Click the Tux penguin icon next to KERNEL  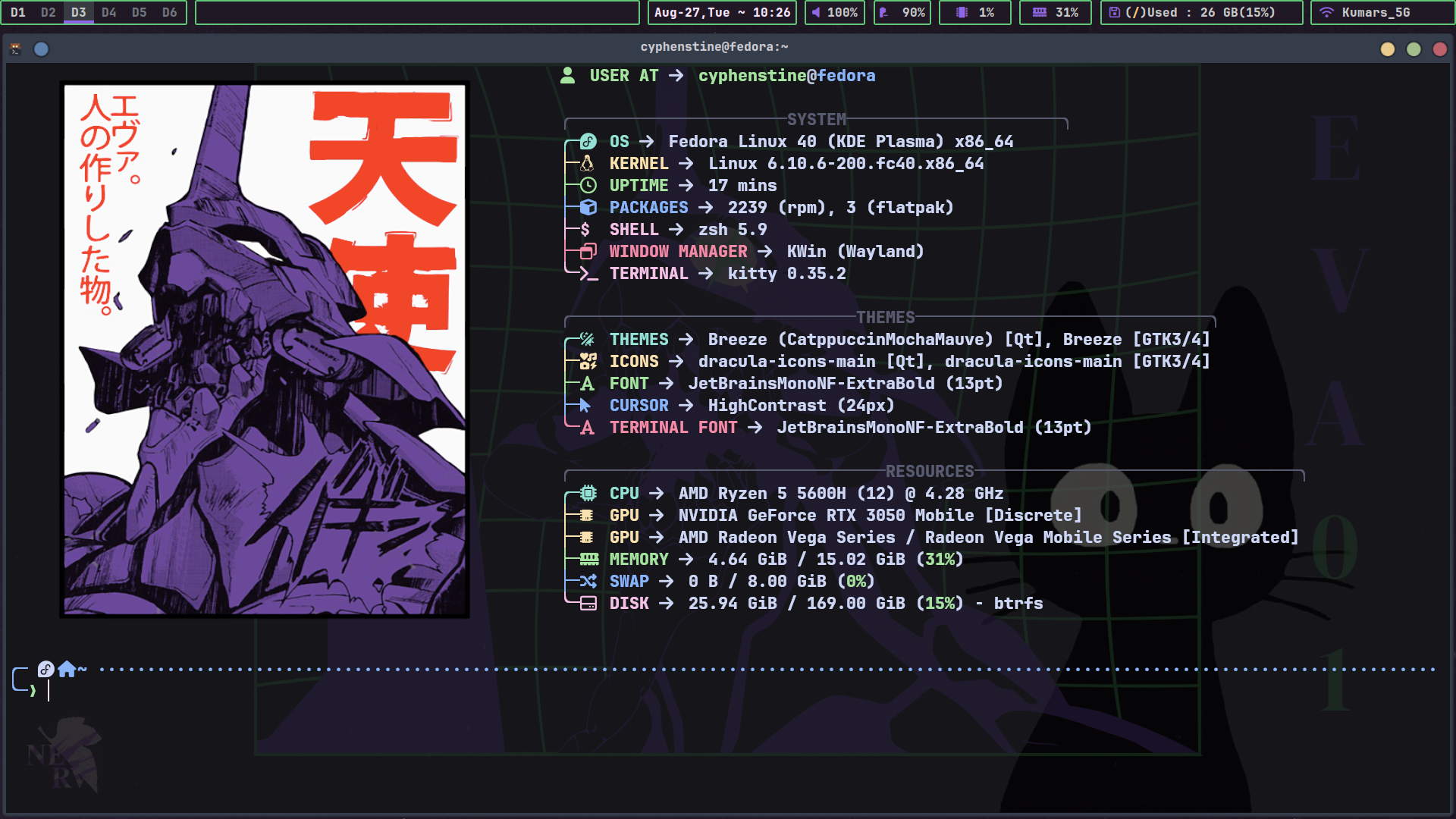pyautogui.click(x=585, y=163)
